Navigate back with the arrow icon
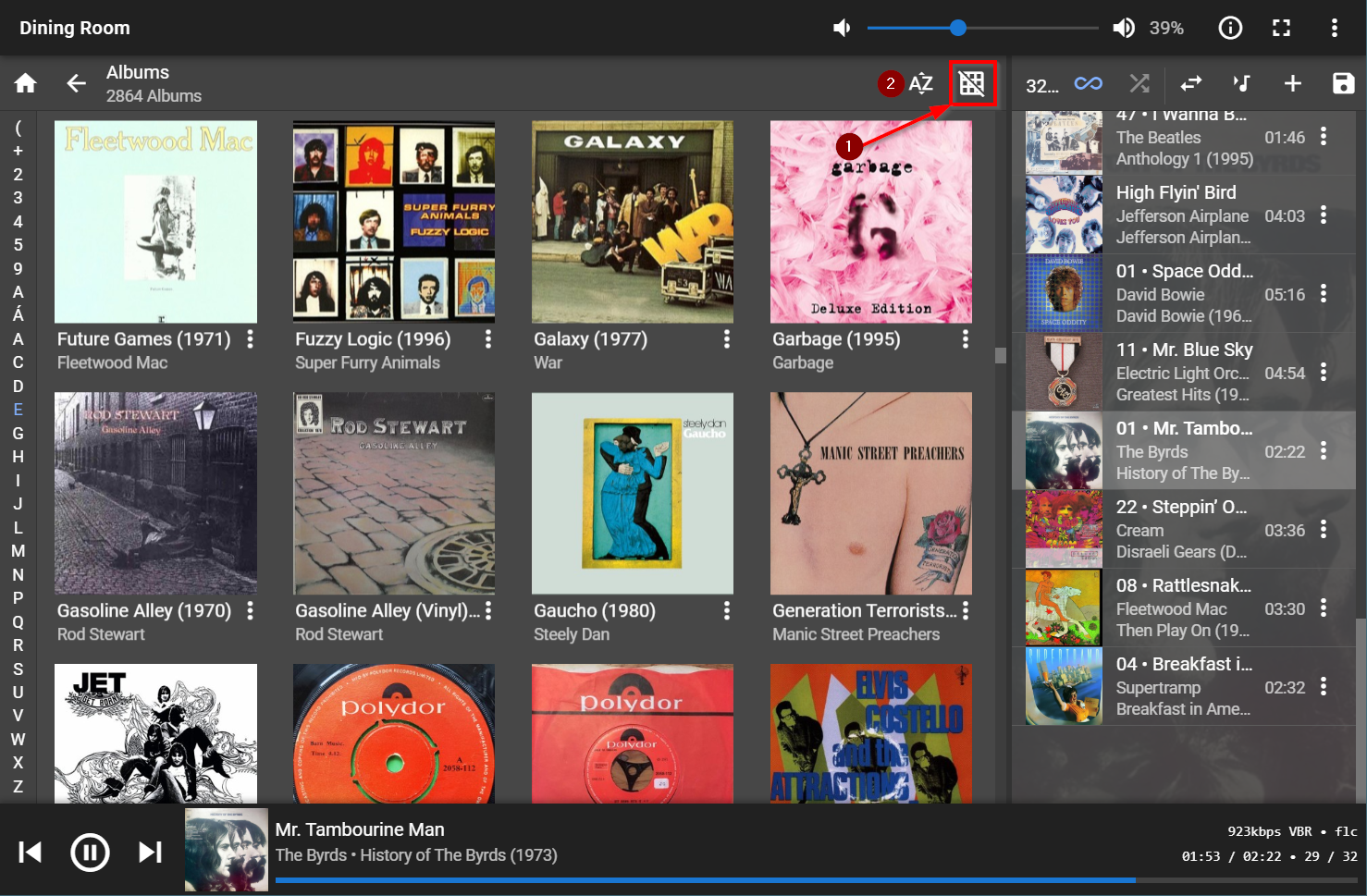 76,84
